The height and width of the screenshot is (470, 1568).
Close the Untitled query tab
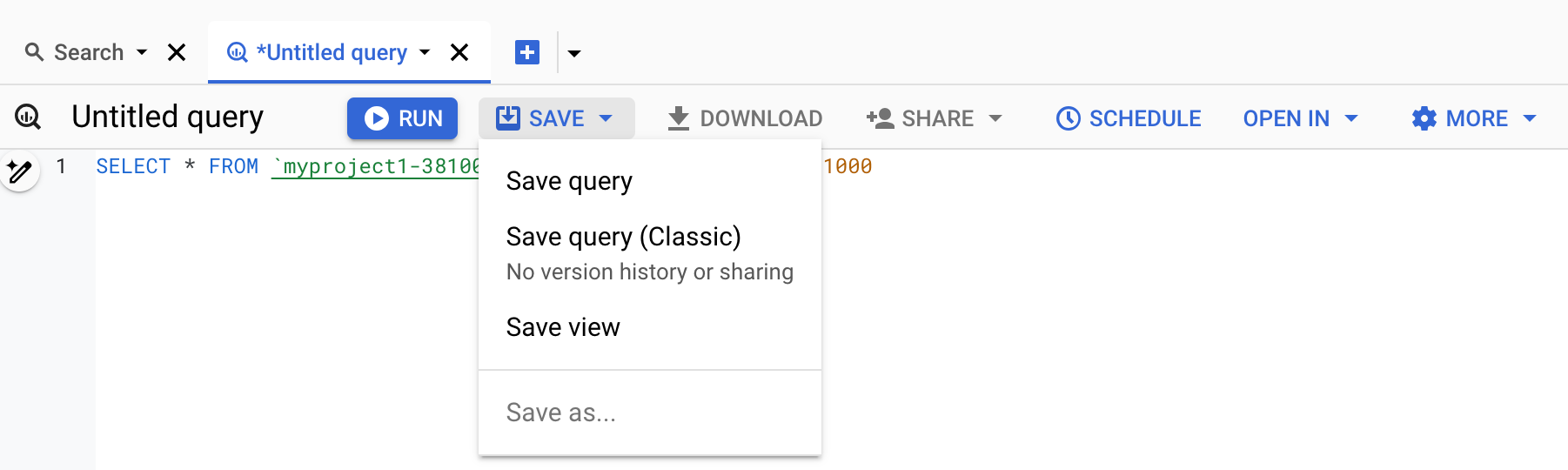459,52
